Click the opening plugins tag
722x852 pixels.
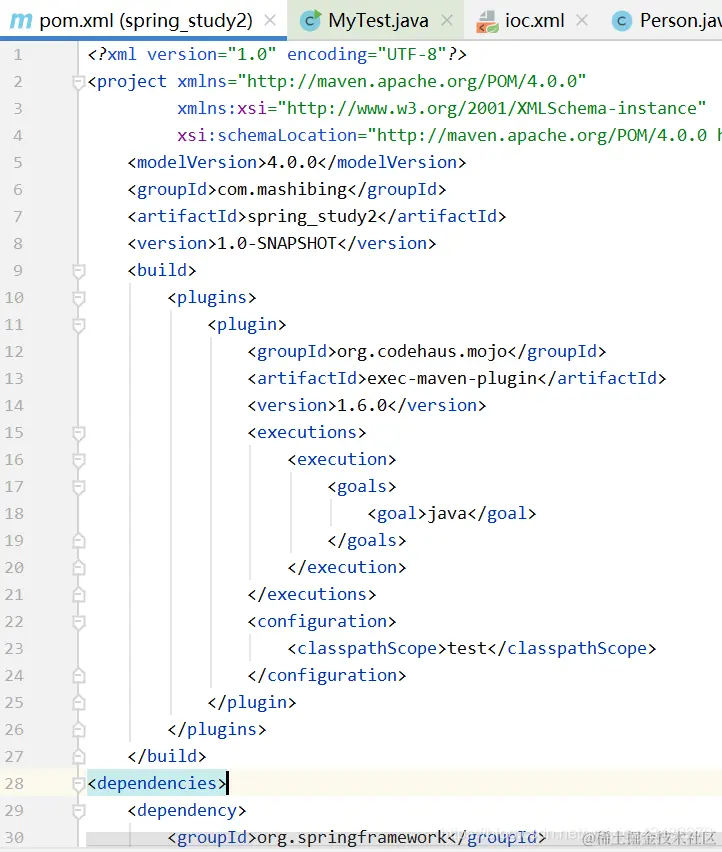212,298
